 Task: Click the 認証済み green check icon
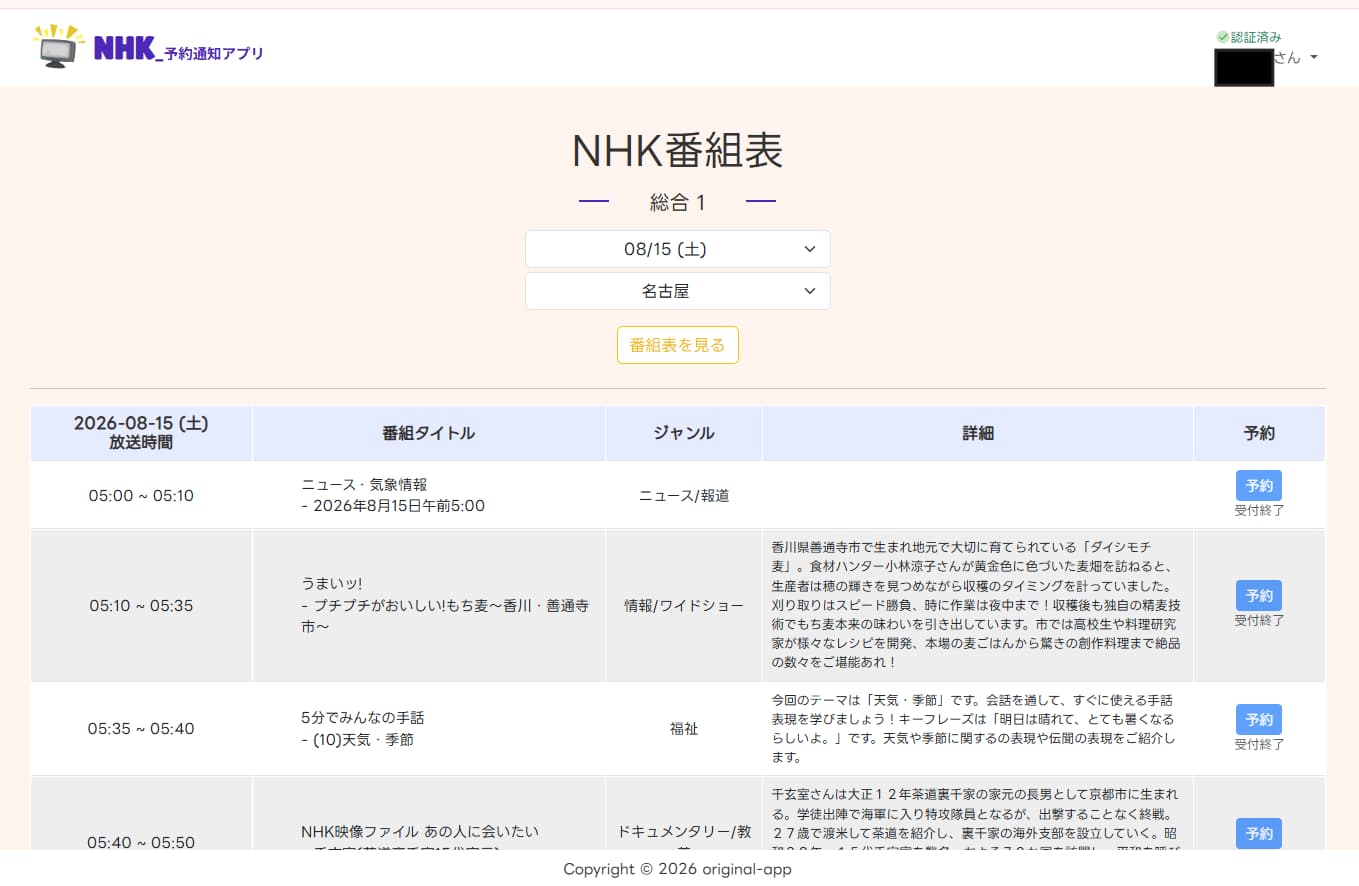[x=1222, y=37]
